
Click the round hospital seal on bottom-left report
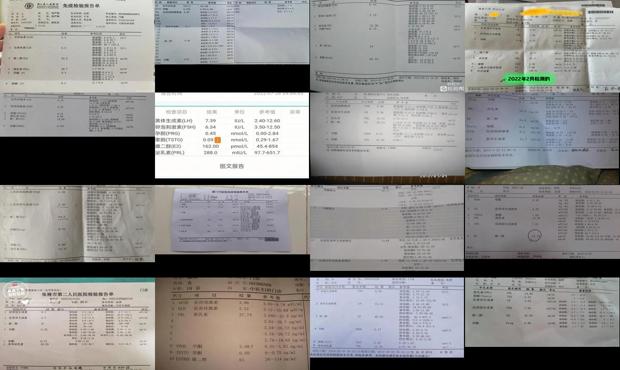(x=14, y=292)
